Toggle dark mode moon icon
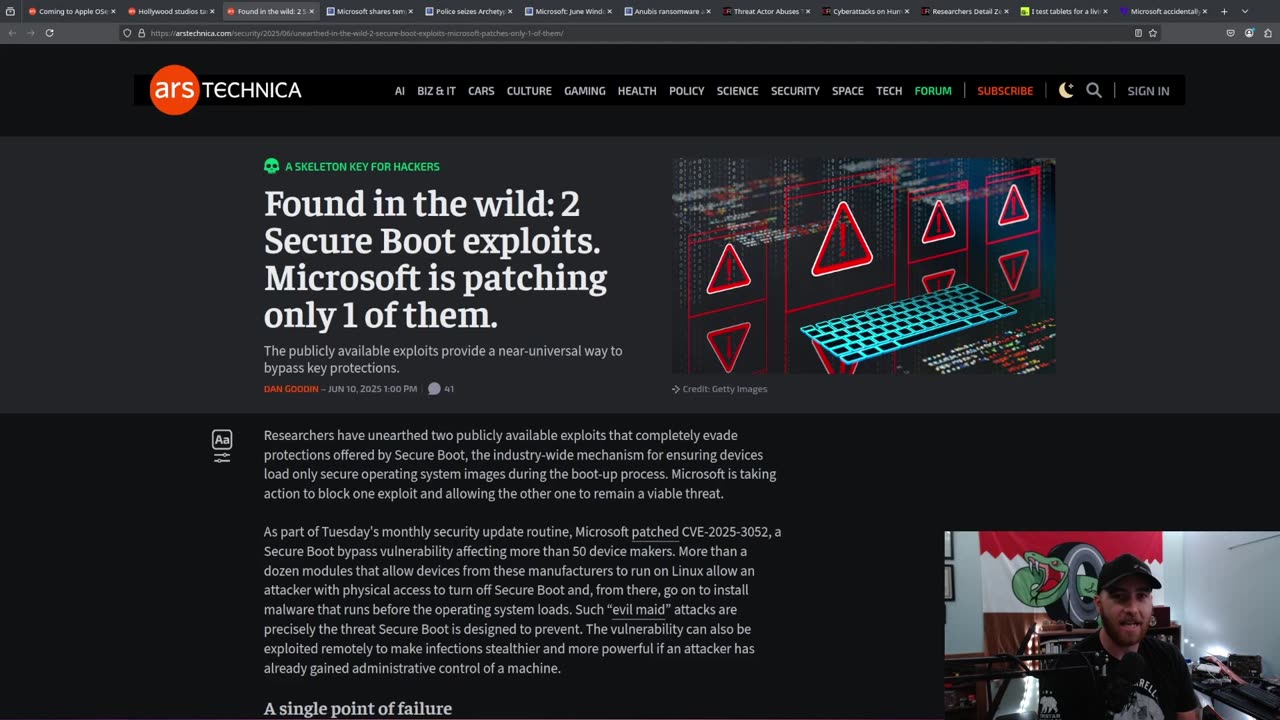Viewport: 1280px width, 720px height. tap(1066, 90)
